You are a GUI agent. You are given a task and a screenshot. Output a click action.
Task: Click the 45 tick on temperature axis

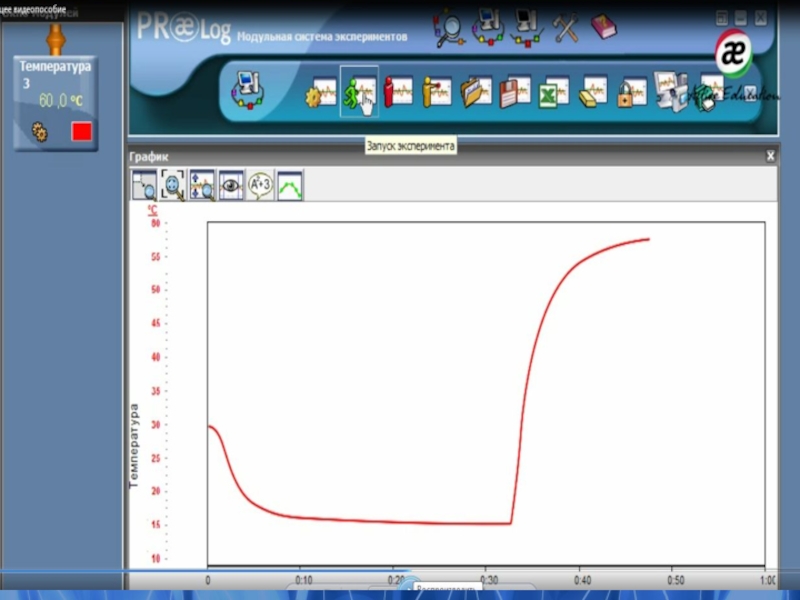click(156, 323)
